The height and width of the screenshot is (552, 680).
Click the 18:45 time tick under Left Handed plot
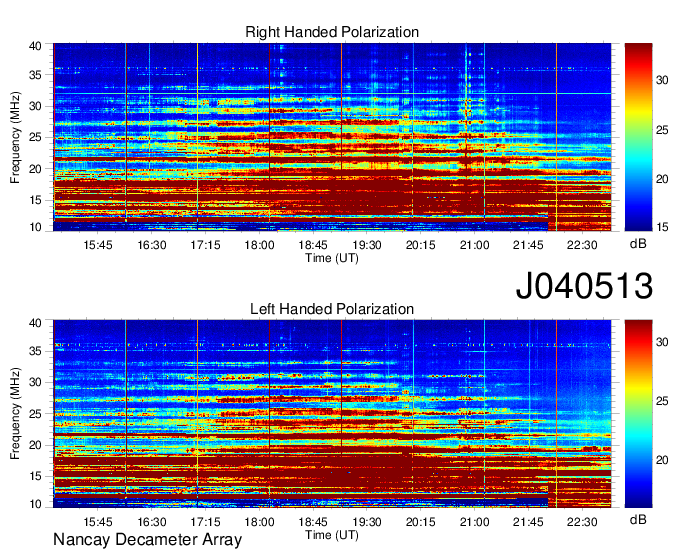(313, 522)
